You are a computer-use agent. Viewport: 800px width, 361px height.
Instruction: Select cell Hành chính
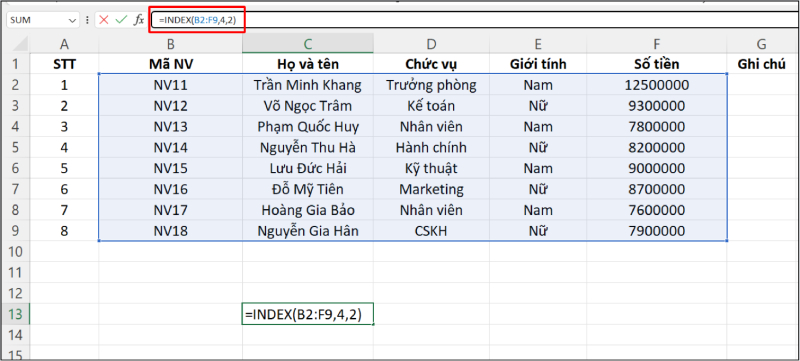(431, 147)
